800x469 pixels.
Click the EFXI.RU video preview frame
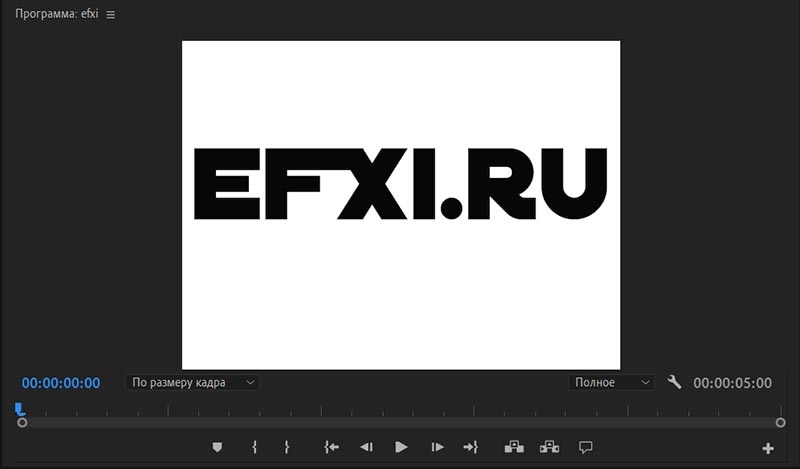click(x=401, y=205)
